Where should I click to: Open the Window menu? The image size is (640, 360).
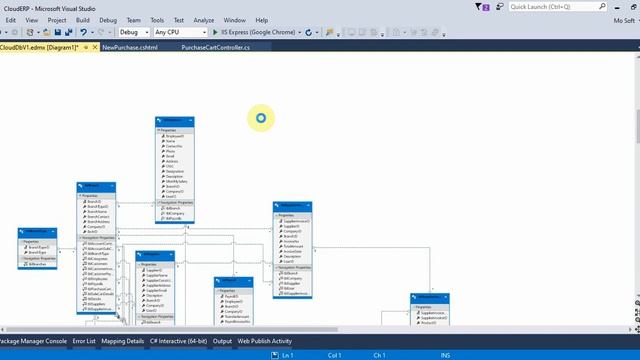click(235, 20)
